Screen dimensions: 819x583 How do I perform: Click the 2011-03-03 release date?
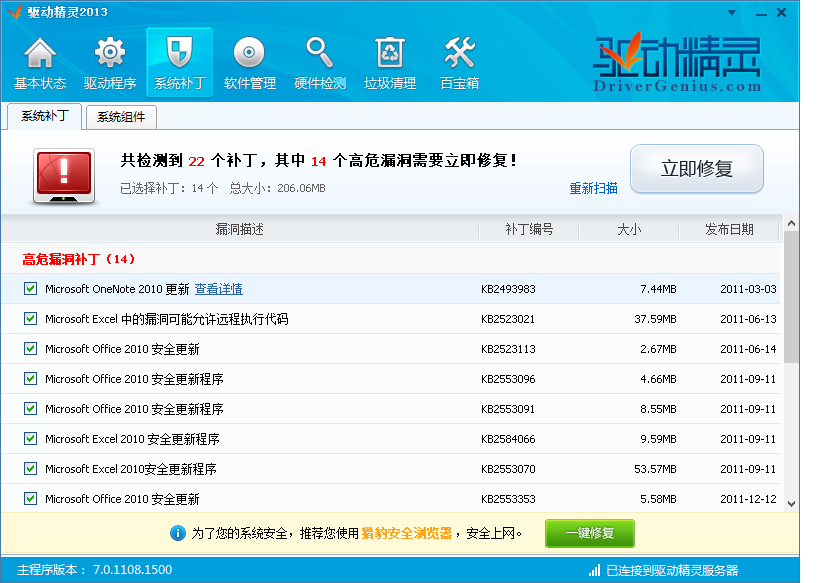(x=748, y=289)
